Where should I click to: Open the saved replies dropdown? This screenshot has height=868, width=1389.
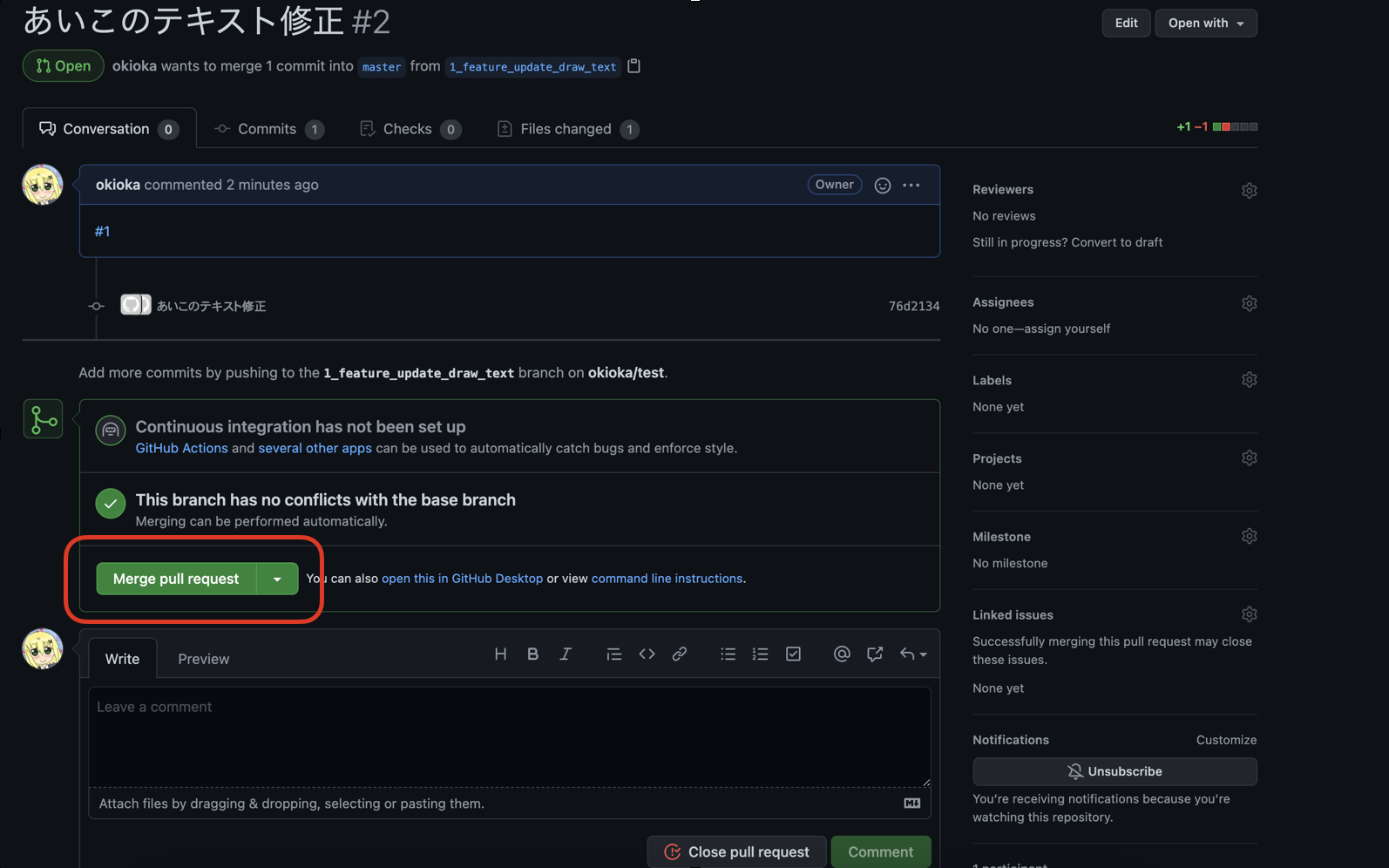tap(913, 654)
